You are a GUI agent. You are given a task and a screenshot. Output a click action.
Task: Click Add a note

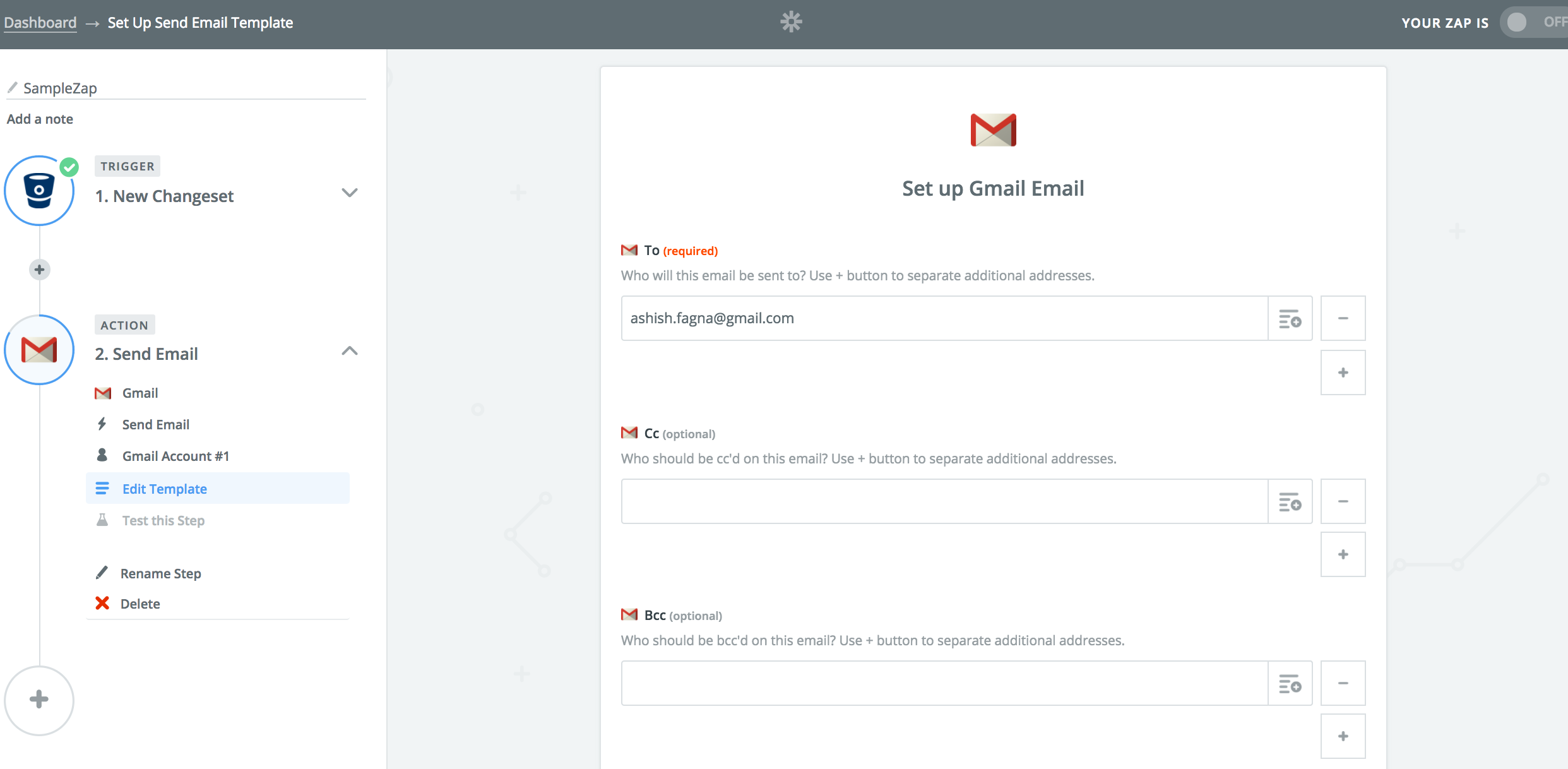point(40,119)
